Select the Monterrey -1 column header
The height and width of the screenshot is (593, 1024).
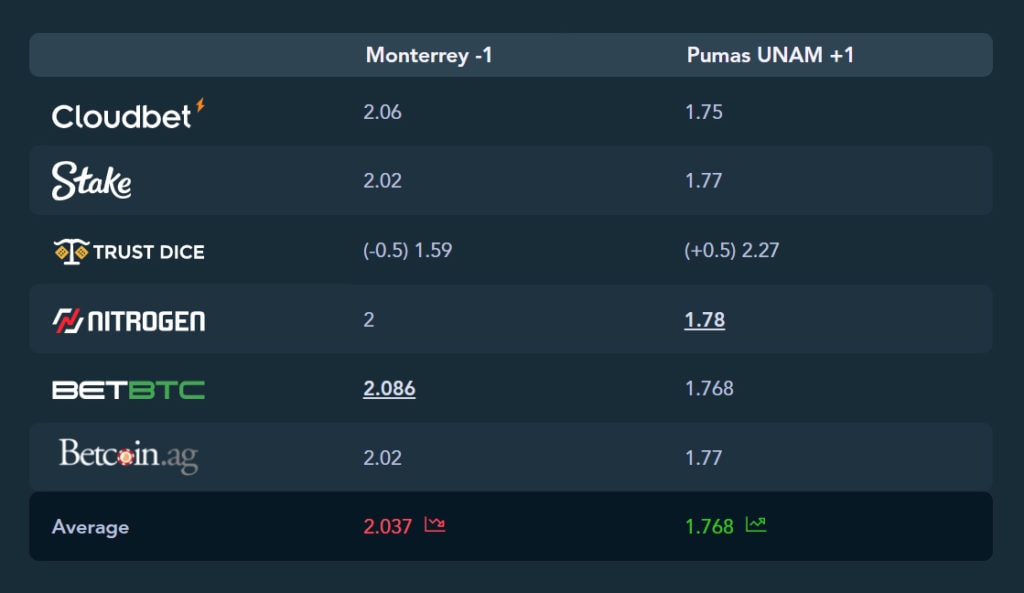pyautogui.click(x=429, y=55)
